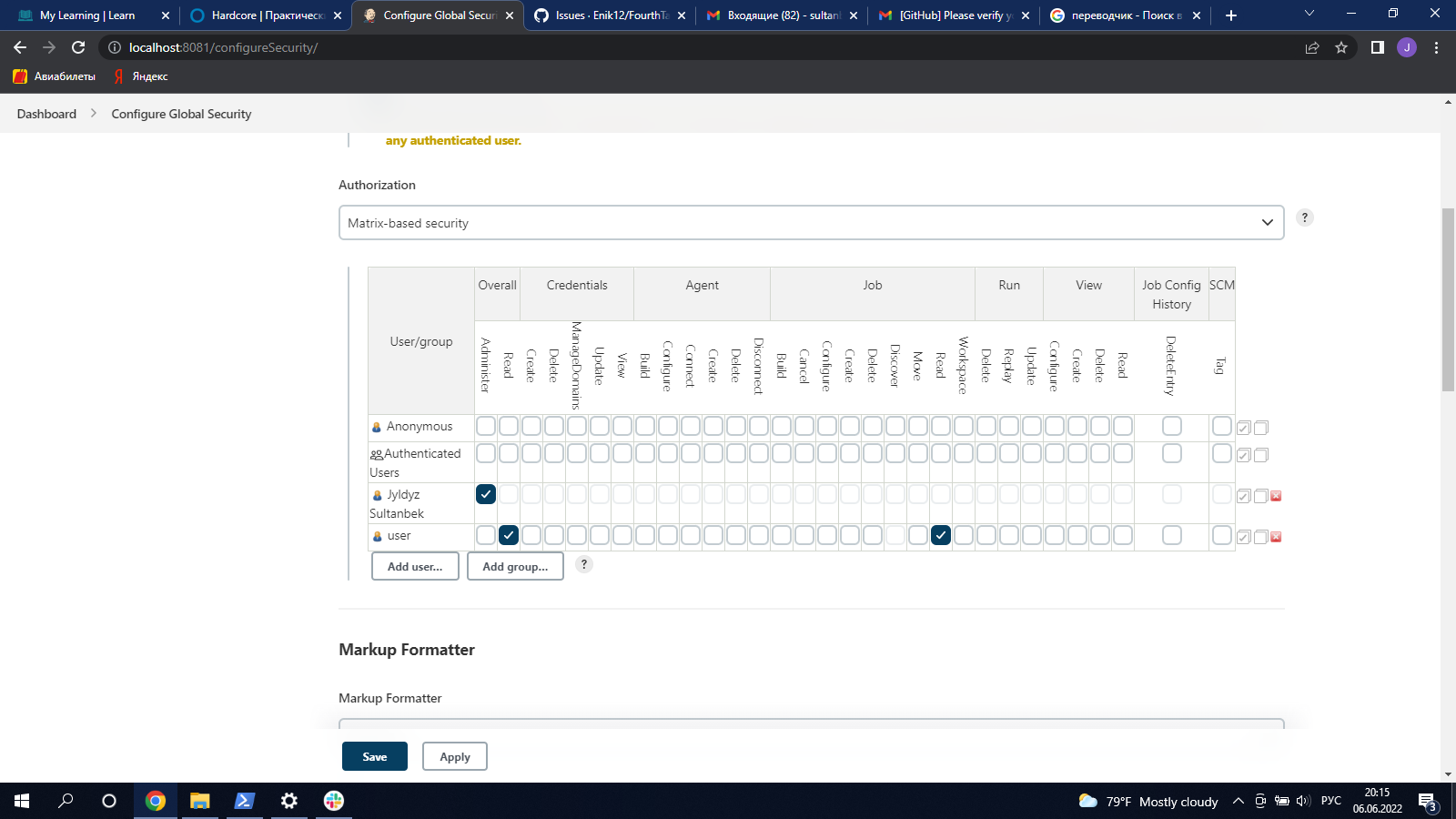Enable DeleteEntry for Authenticated Users
The height and width of the screenshot is (819, 1456).
click(1172, 453)
